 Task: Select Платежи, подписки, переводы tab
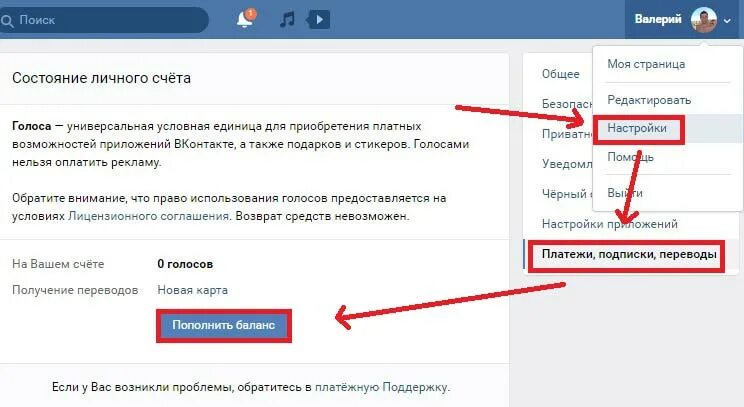click(629, 254)
